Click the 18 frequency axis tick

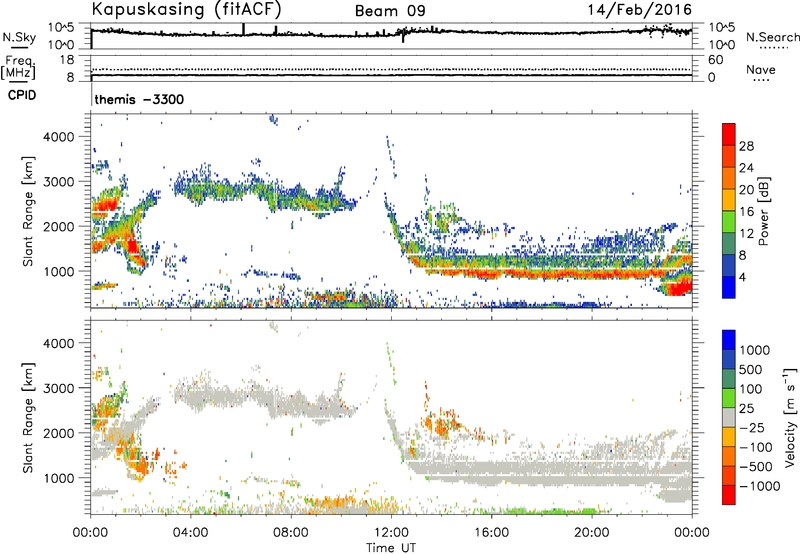click(67, 60)
